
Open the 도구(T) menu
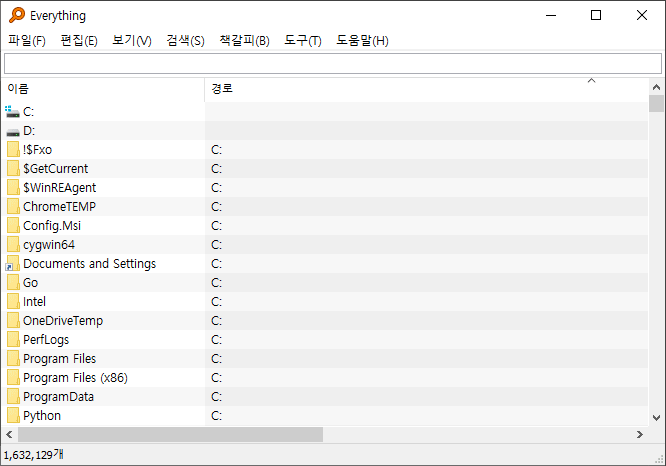click(x=302, y=41)
